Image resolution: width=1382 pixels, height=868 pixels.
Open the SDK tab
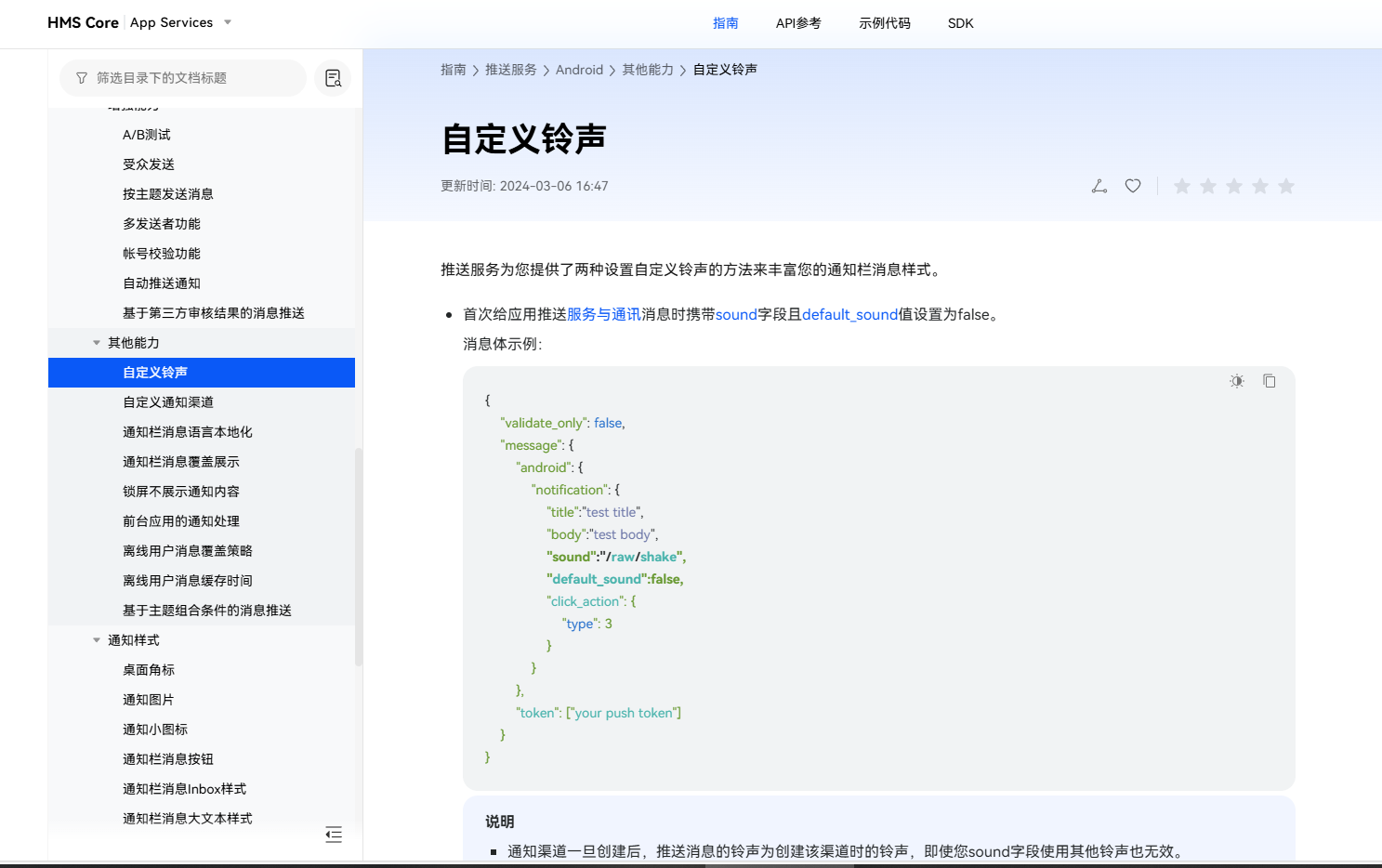pos(961,23)
